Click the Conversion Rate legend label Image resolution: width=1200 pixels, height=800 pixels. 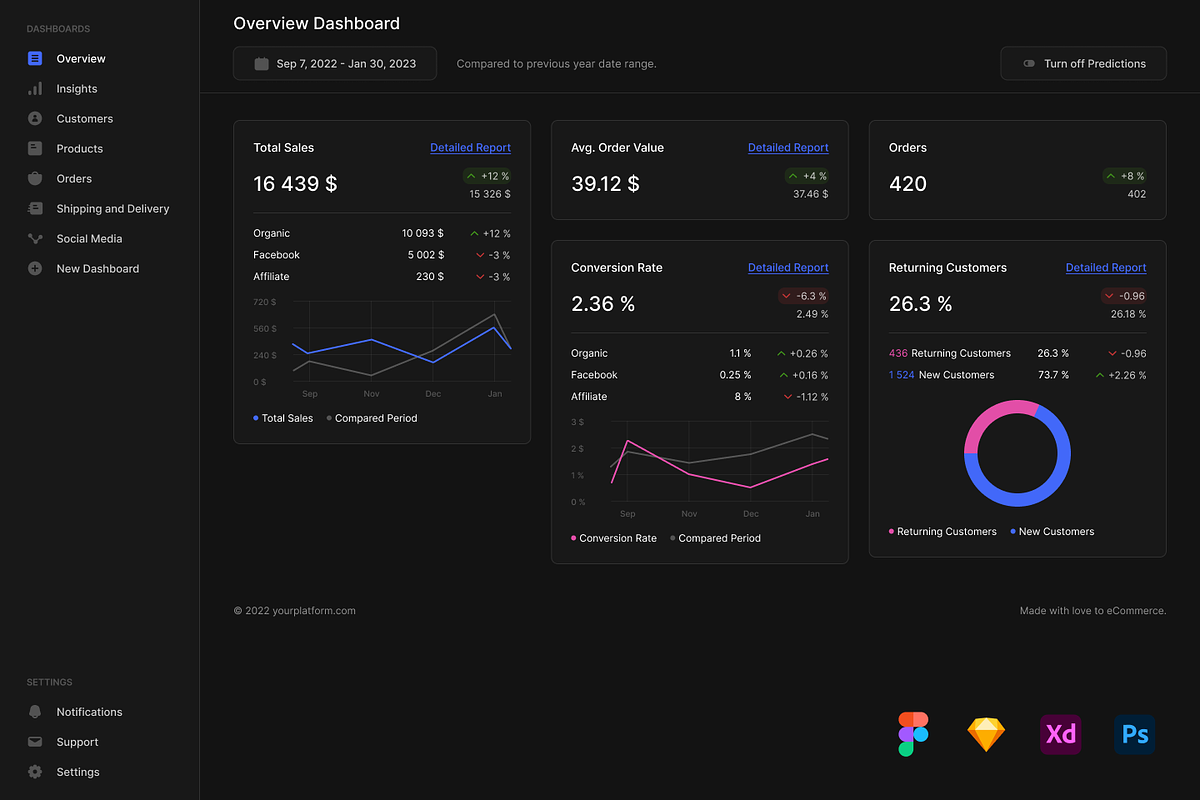pyautogui.click(x=614, y=538)
